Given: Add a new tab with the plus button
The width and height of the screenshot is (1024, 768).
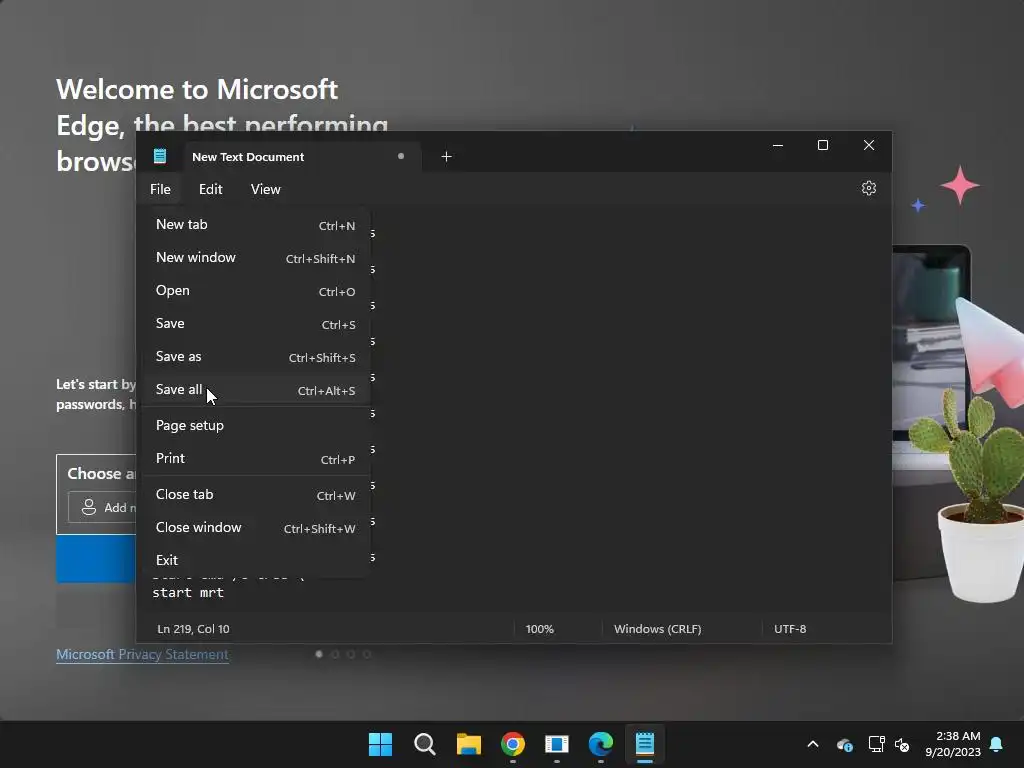Looking at the screenshot, I should [x=446, y=157].
